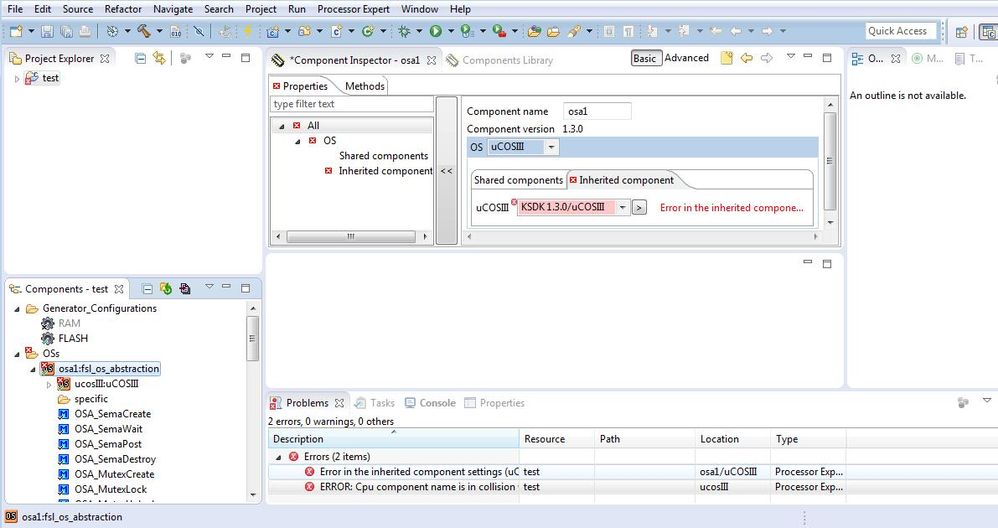Close the Problems view tab
Image resolution: width=998 pixels, height=528 pixels.
click(x=339, y=403)
